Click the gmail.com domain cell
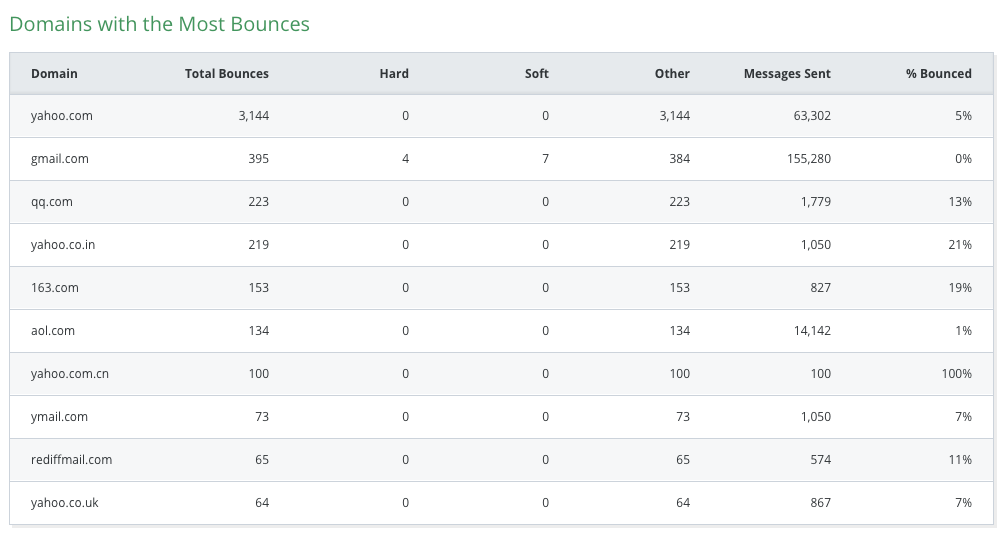This screenshot has width=1006, height=537. (60, 159)
